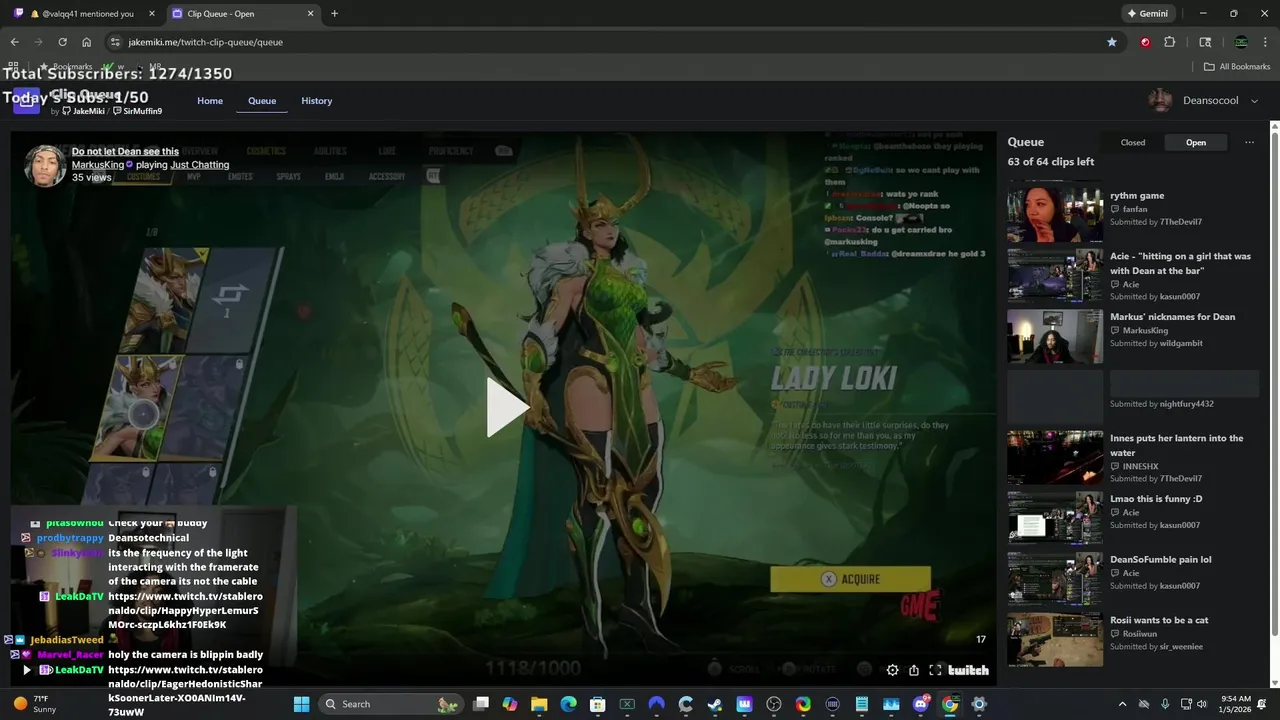Open Steam from the taskbar
Screen dimensions: 1280x720
pos(715,704)
